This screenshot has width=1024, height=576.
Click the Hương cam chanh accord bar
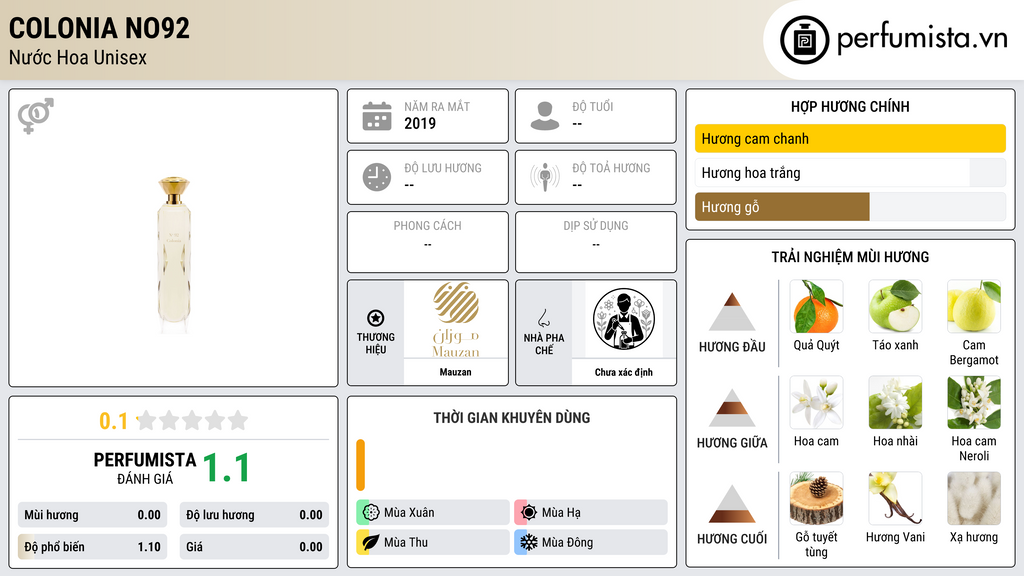click(850, 138)
